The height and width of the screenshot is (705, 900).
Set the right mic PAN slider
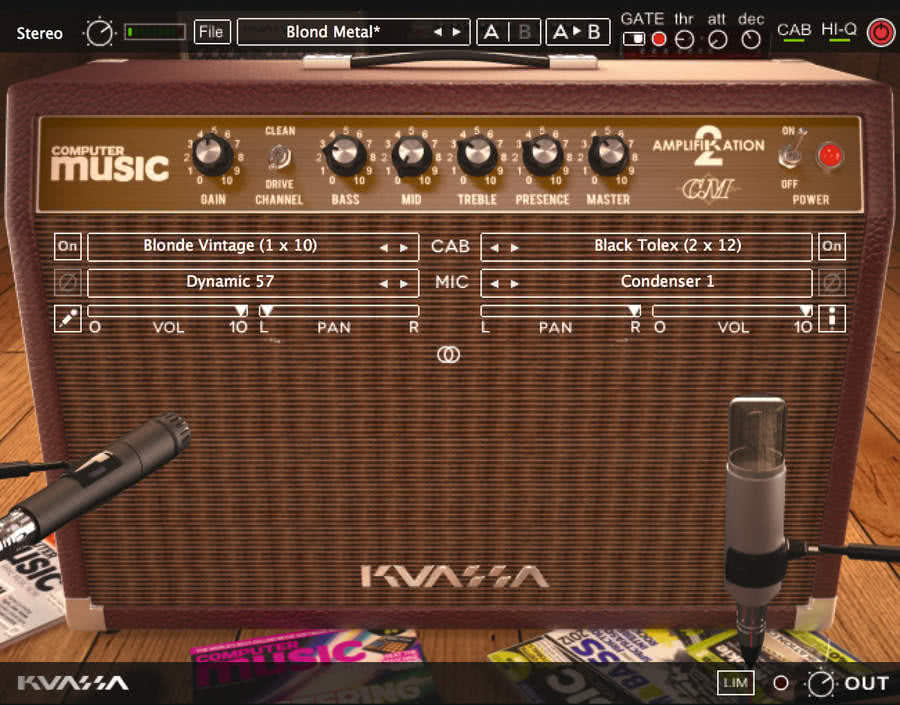pos(561,311)
